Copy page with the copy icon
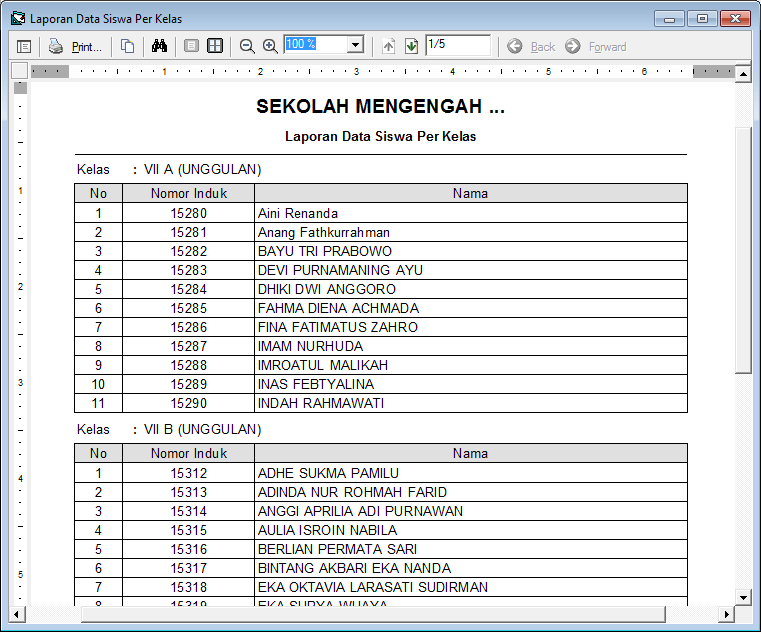This screenshot has height=632, width=761. (x=127, y=47)
